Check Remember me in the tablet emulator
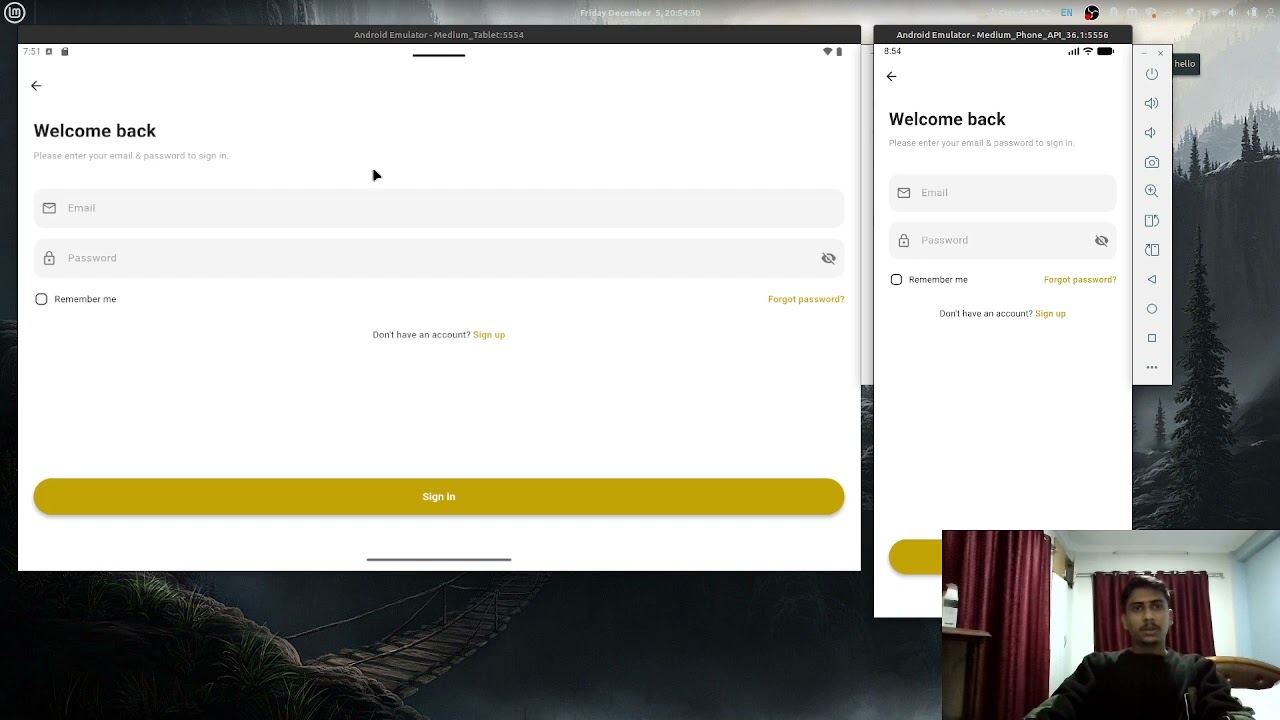The width and height of the screenshot is (1280, 720). click(41, 299)
